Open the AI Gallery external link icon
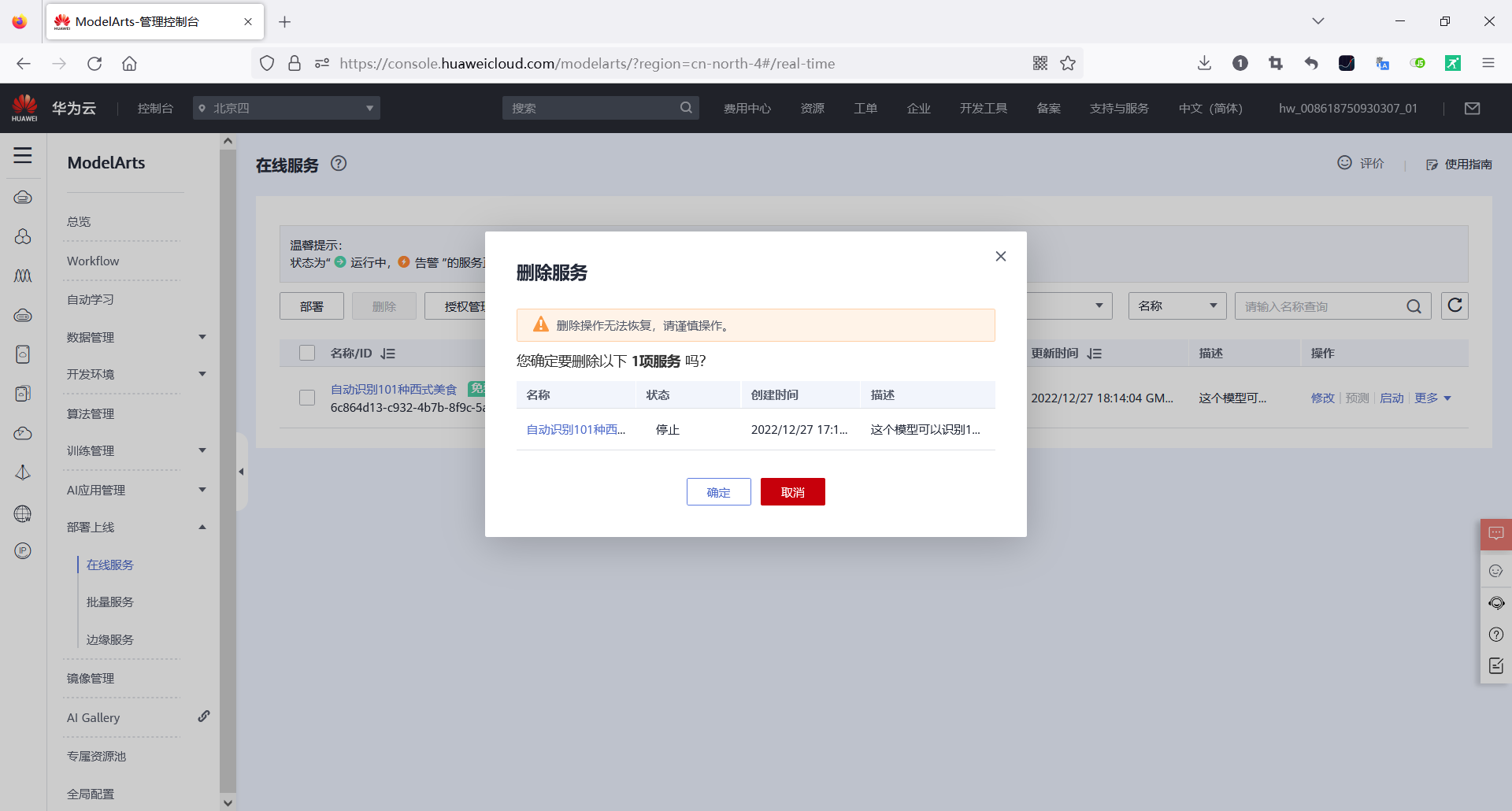This screenshot has width=1512, height=811. [x=204, y=717]
